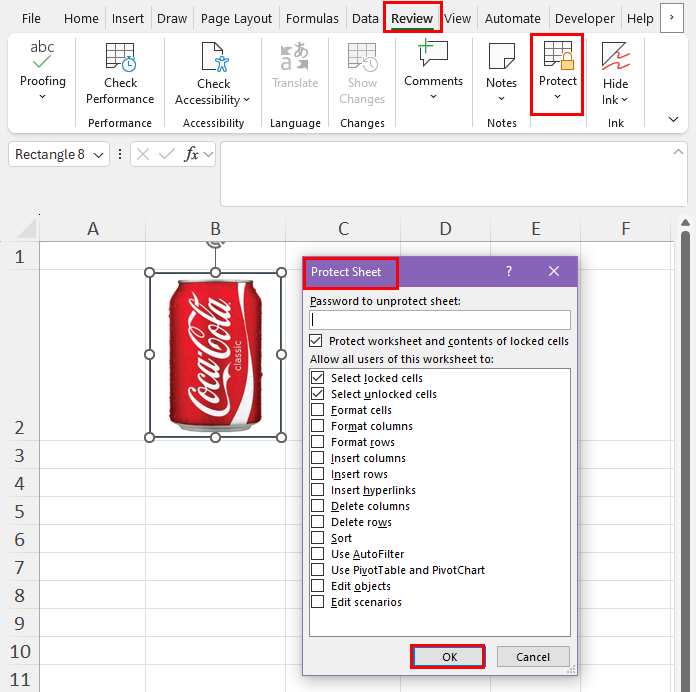Enable the Sort permission checkbox

317,538
